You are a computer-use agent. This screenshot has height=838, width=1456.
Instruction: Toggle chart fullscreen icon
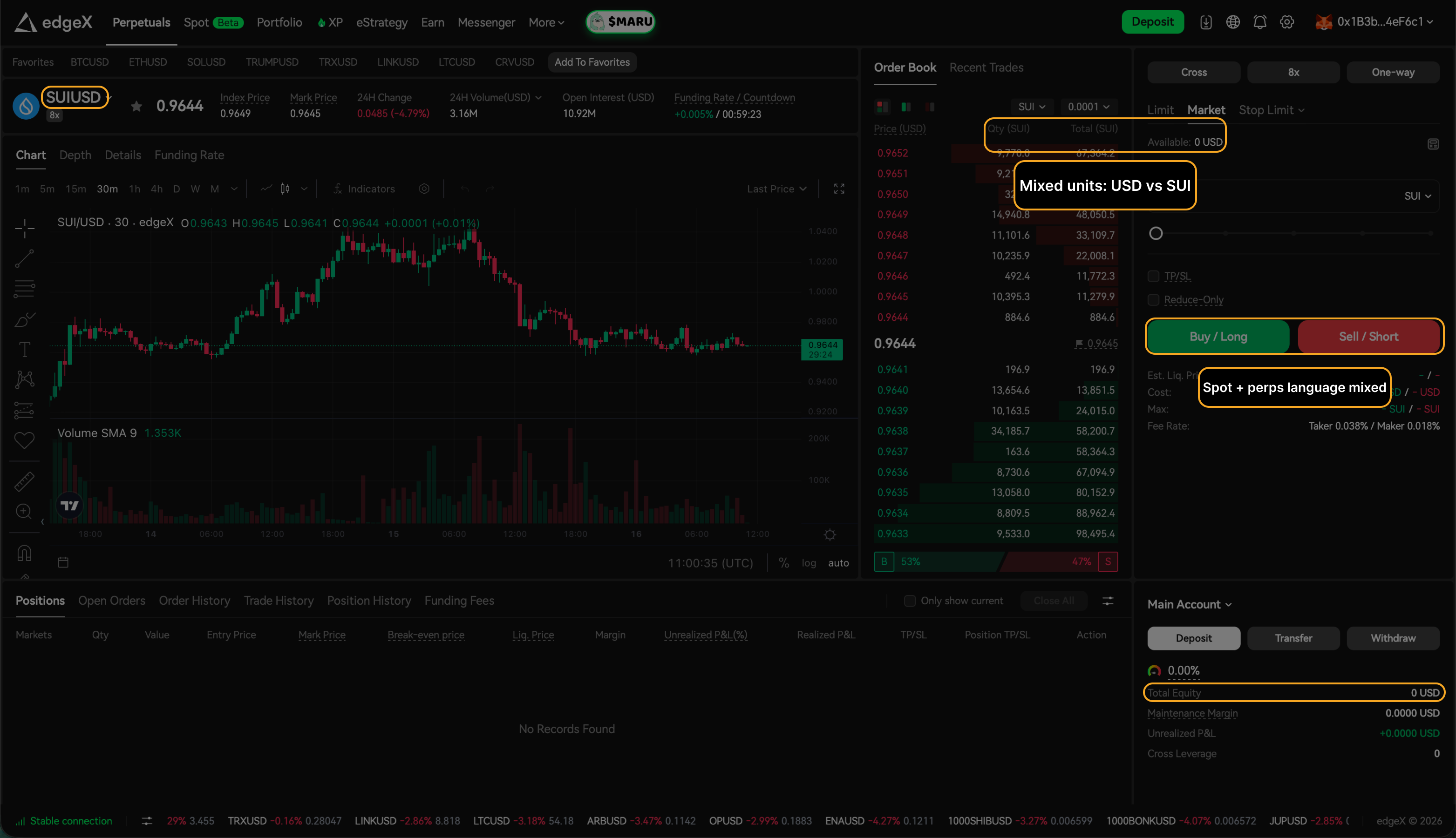[839, 189]
